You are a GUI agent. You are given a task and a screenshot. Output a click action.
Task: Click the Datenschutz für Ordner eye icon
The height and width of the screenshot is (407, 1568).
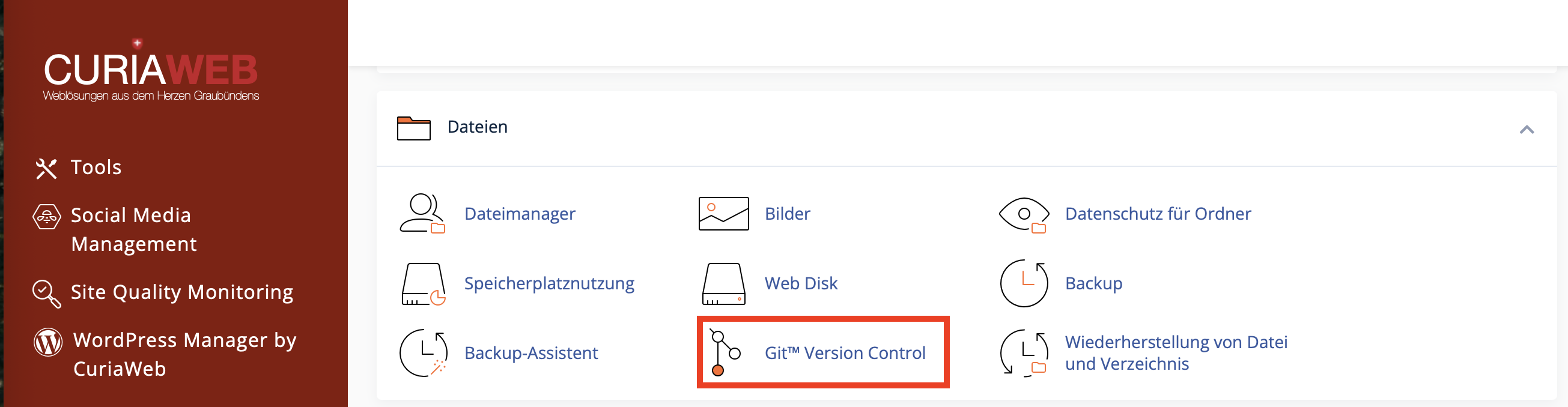1024,215
